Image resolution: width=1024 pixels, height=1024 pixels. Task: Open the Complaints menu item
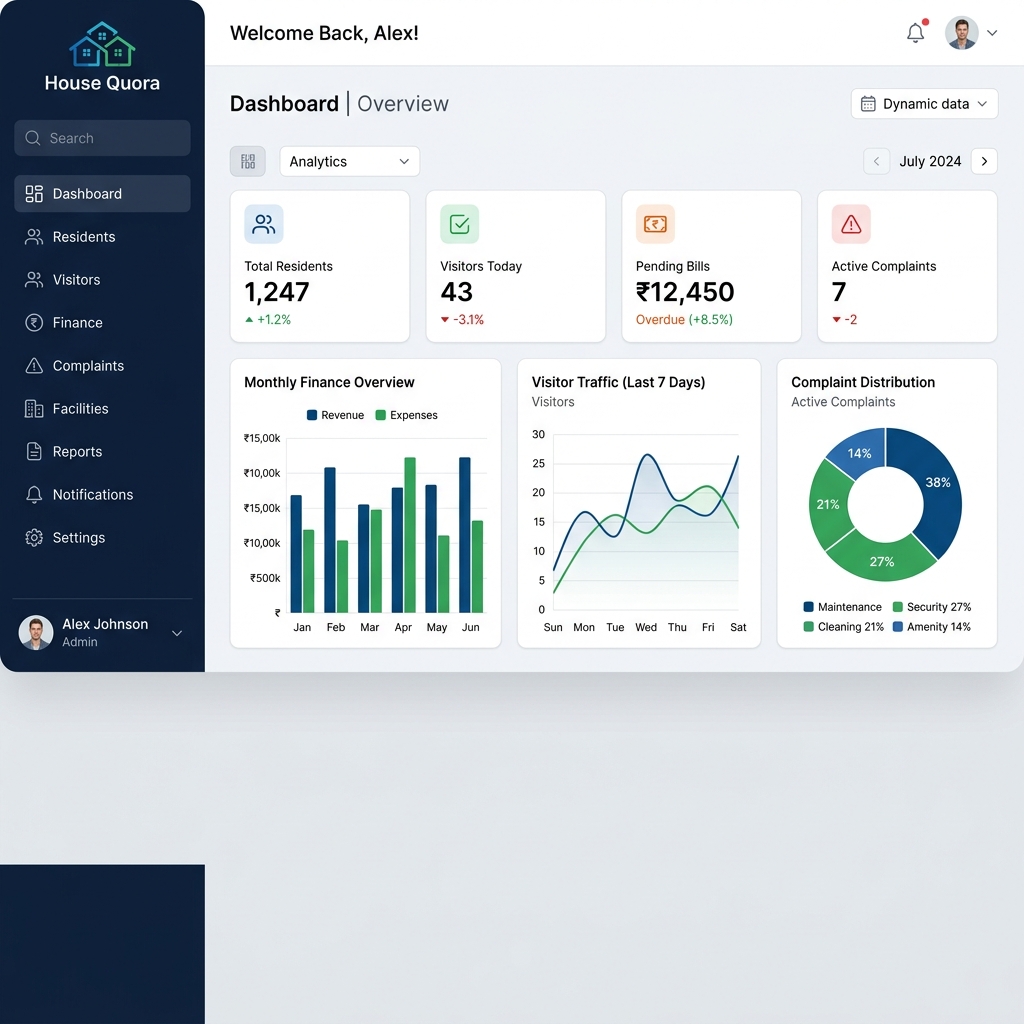103,366
